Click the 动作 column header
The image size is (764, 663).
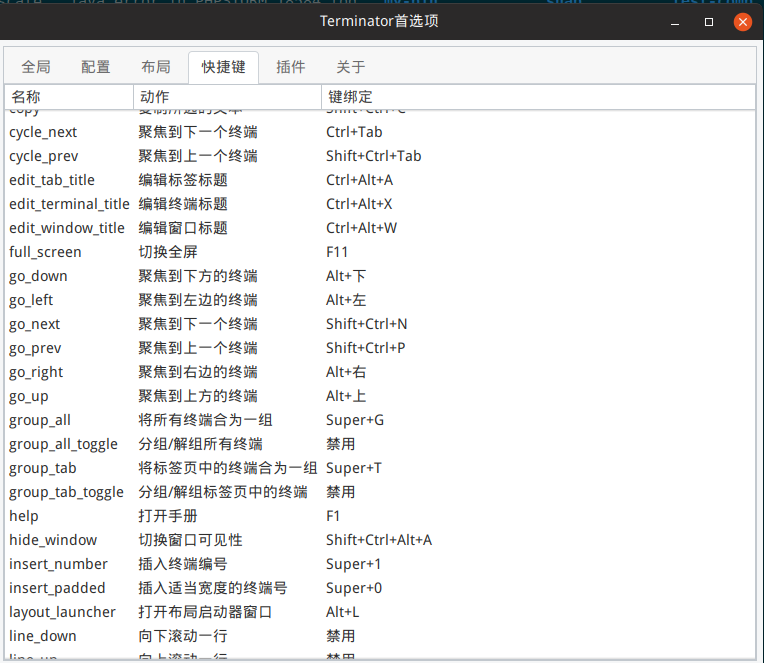coord(227,97)
